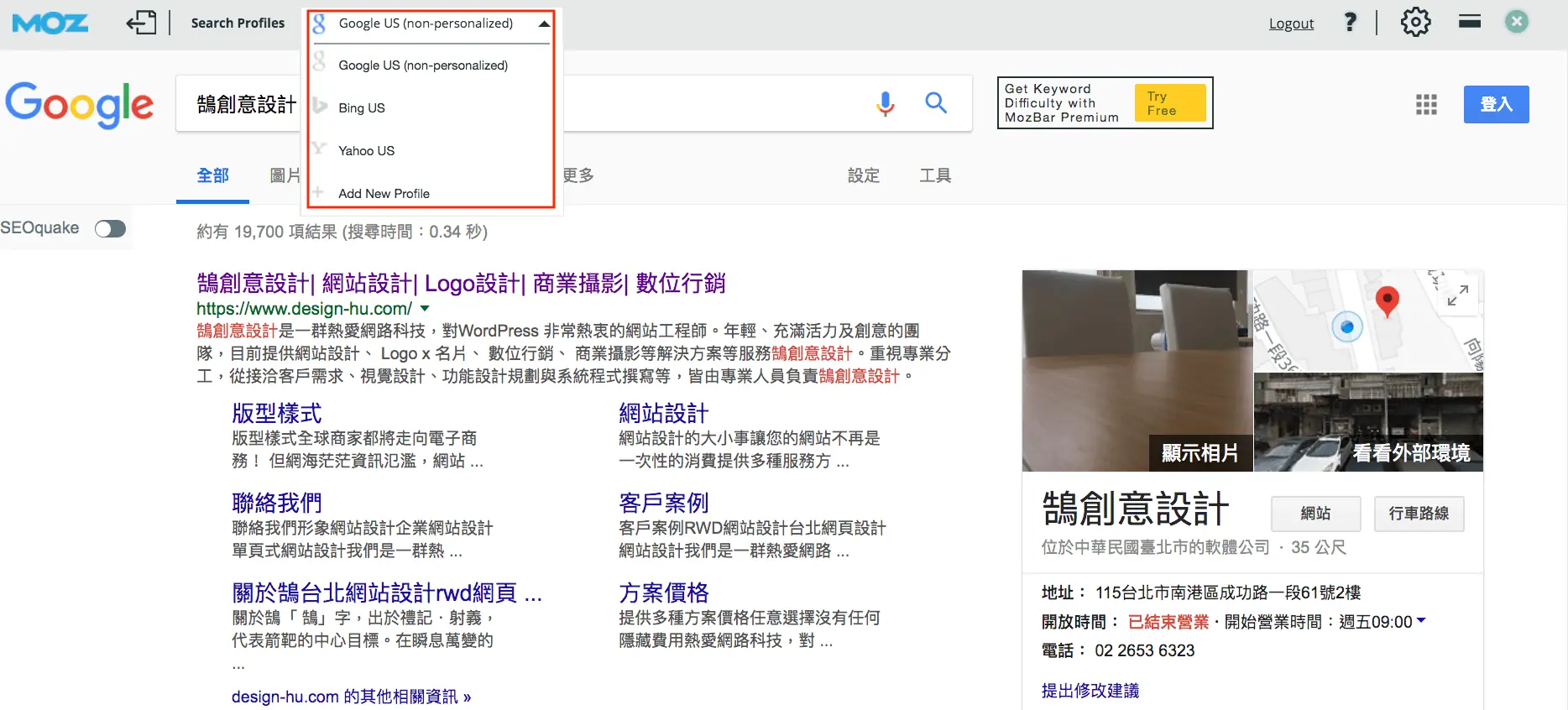Screen dimensions: 1568x710
Task: Expand the map in the knowledge panel
Action: click(x=1458, y=295)
